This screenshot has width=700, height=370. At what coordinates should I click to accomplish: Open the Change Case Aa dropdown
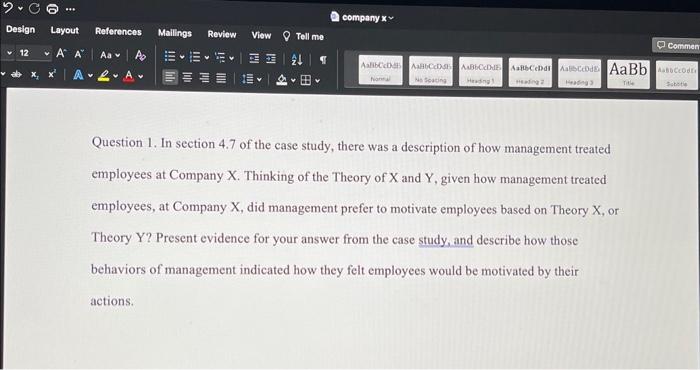tap(110, 55)
